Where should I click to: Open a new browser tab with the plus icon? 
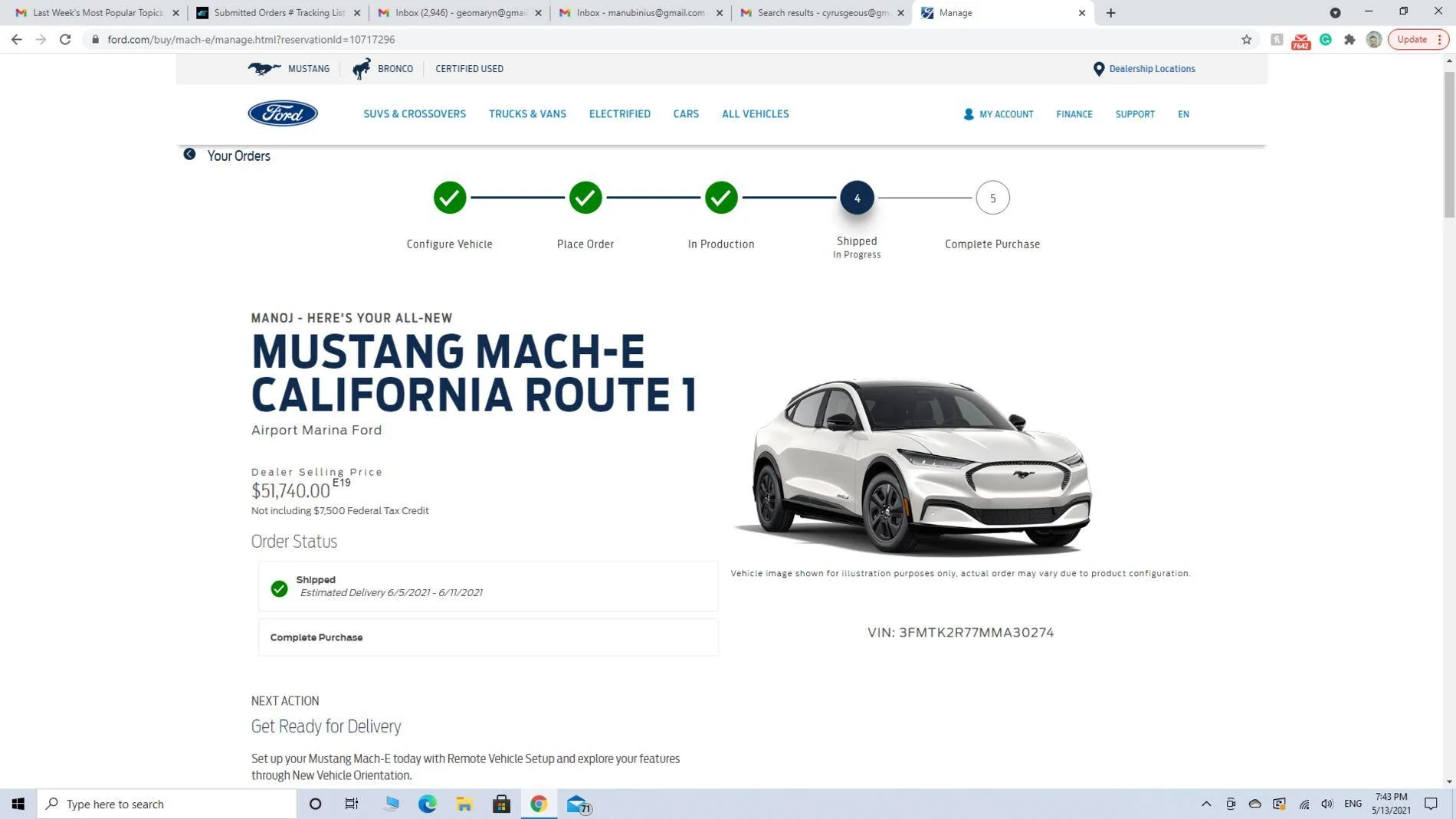point(1110,13)
